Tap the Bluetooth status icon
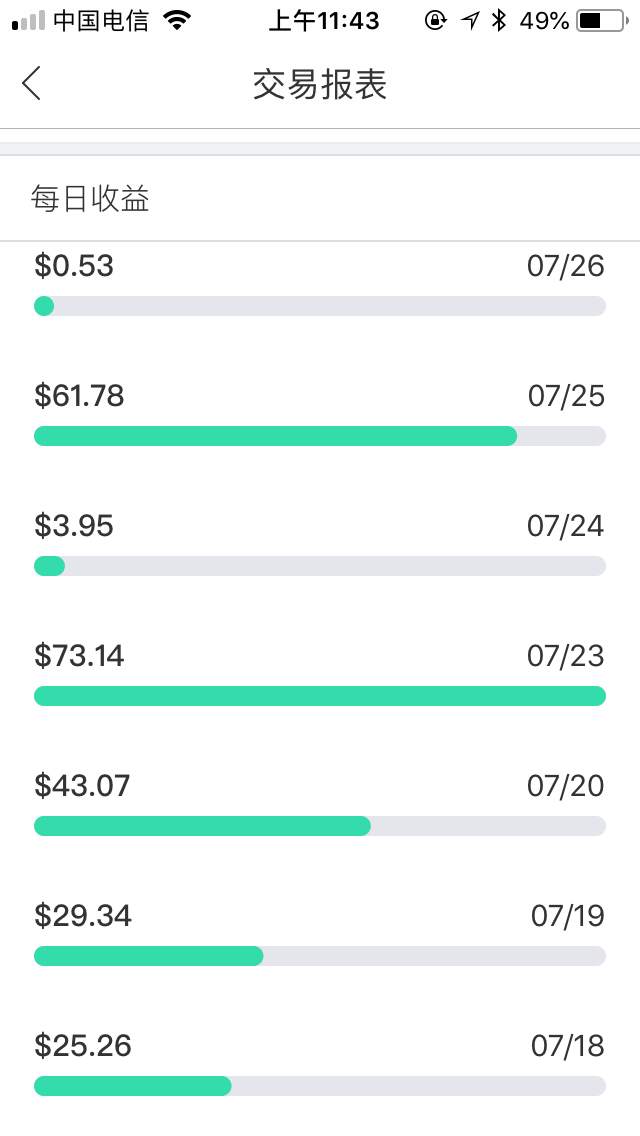 [498, 21]
